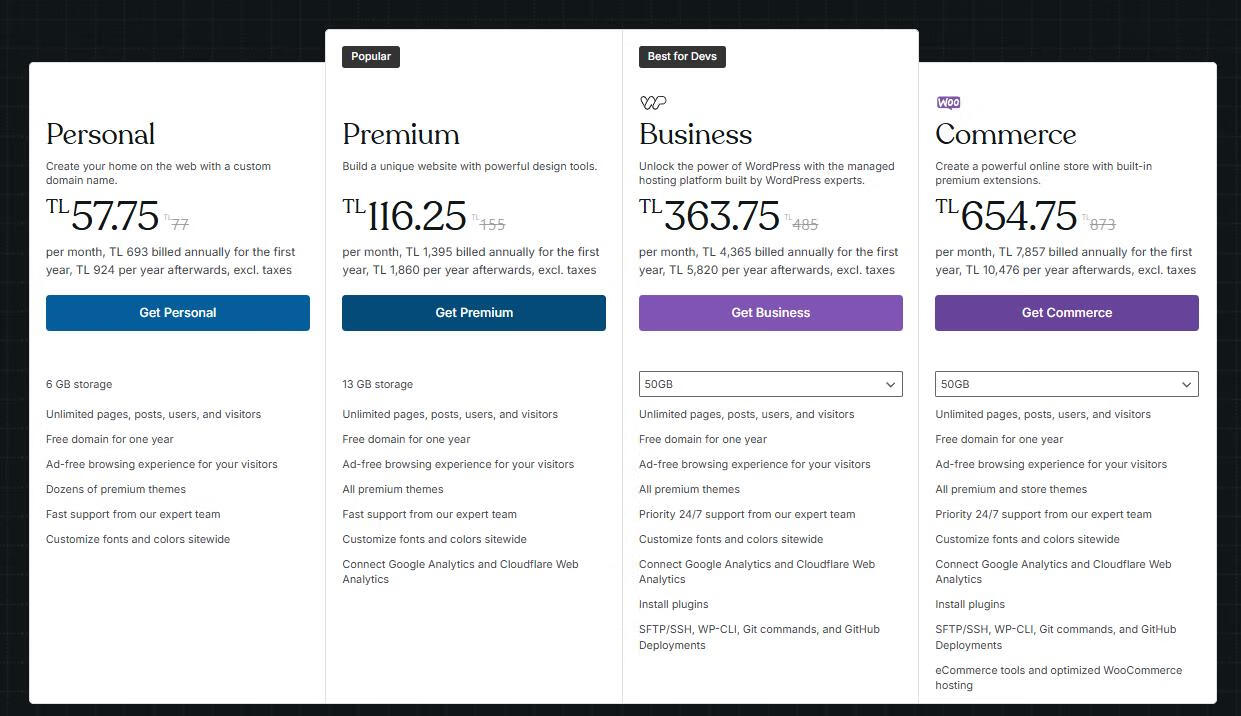Click the Popular badge on Premium plan
The width and height of the screenshot is (1241, 716).
pos(371,57)
